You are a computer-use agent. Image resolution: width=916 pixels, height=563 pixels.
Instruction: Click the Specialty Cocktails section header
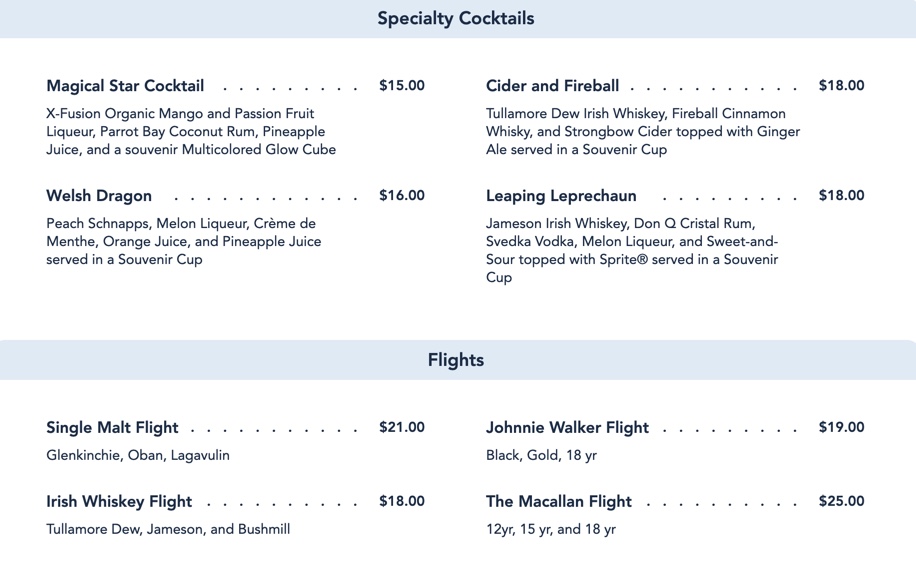point(456,19)
